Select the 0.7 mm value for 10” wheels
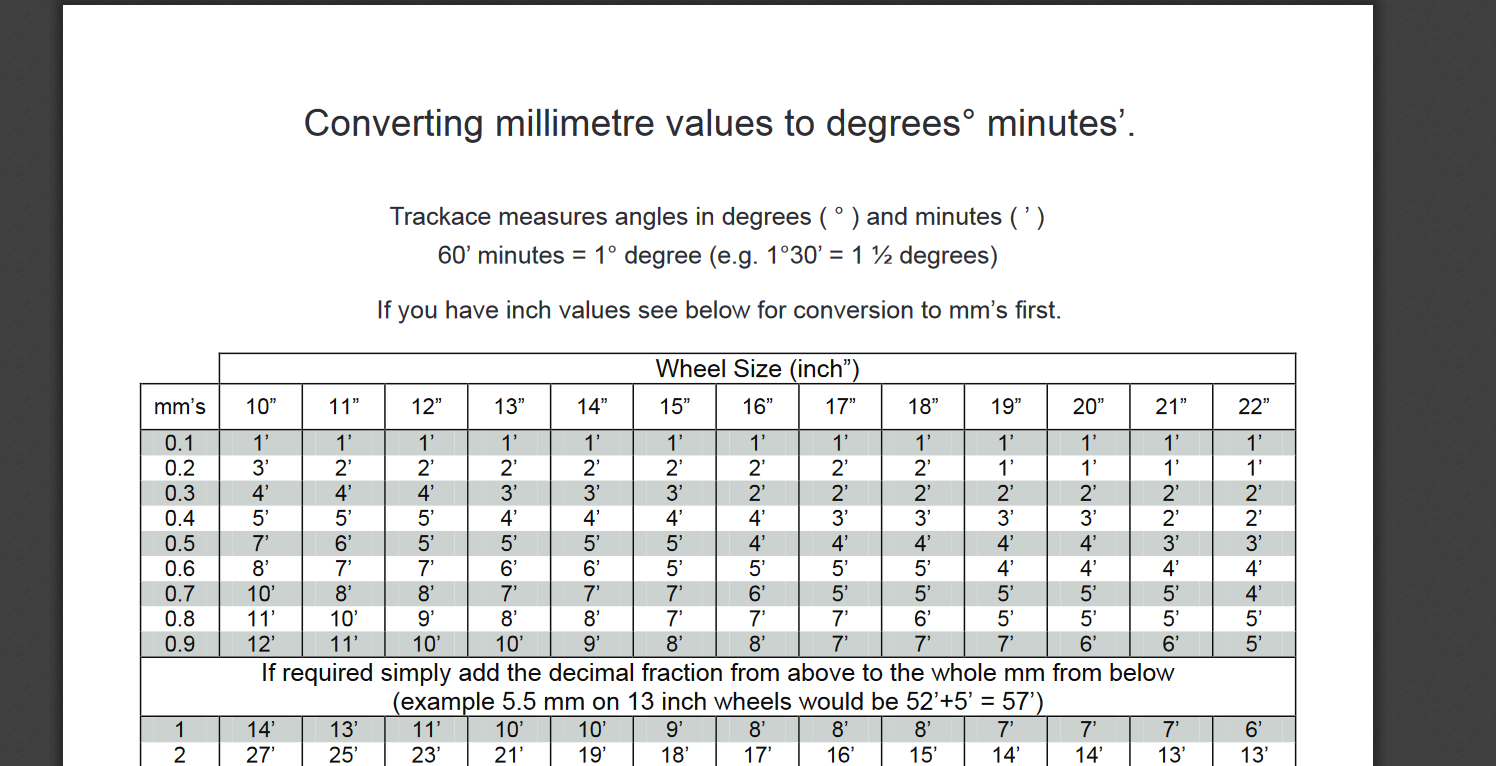1496x766 pixels. point(260,594)
